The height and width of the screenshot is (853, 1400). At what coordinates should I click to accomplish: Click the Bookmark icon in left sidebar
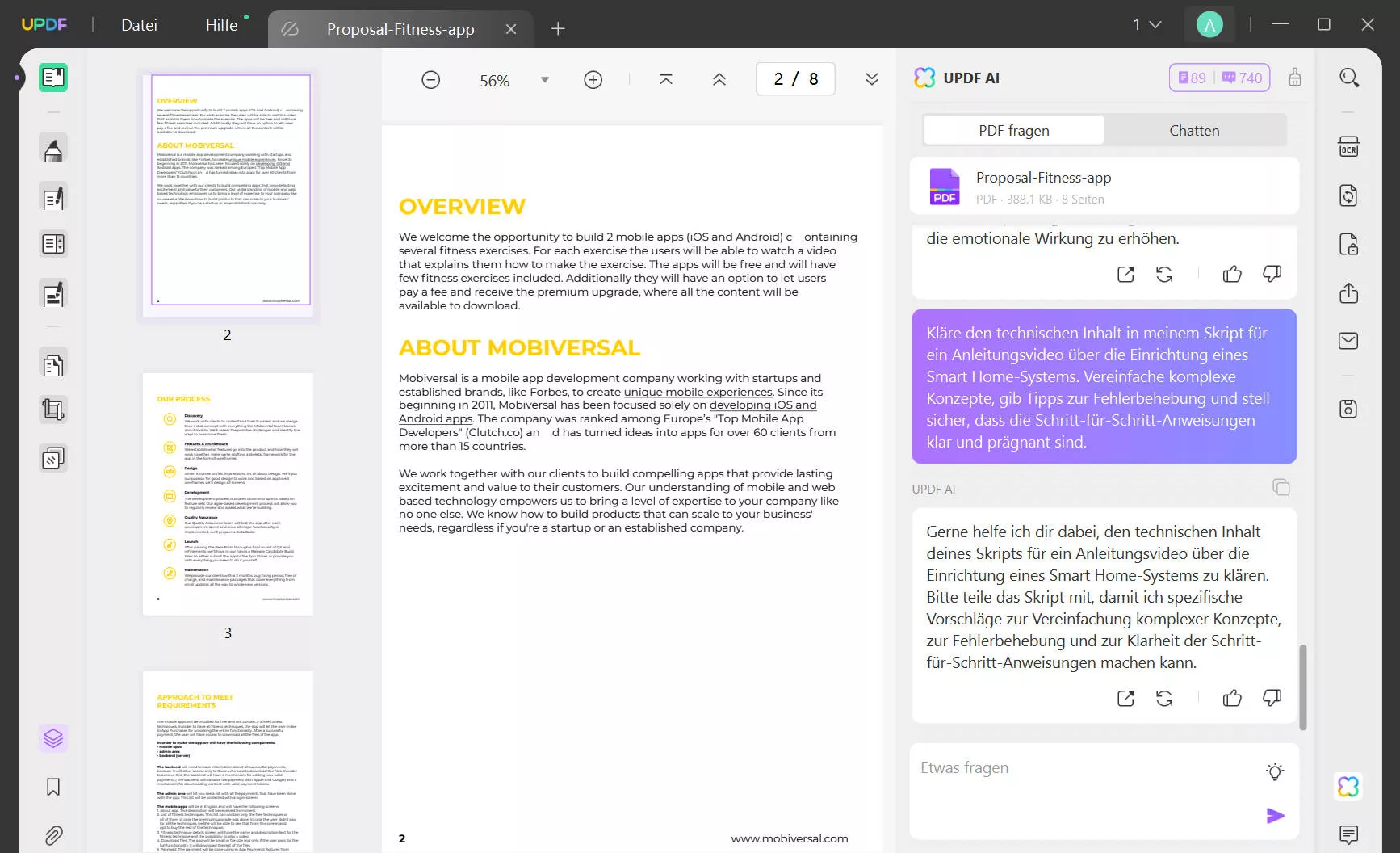tap(53, 787)
